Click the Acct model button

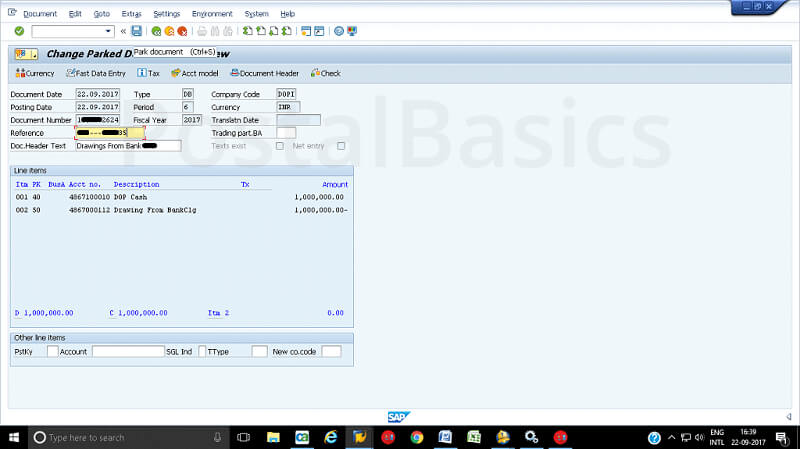click(x=194, y=73)
